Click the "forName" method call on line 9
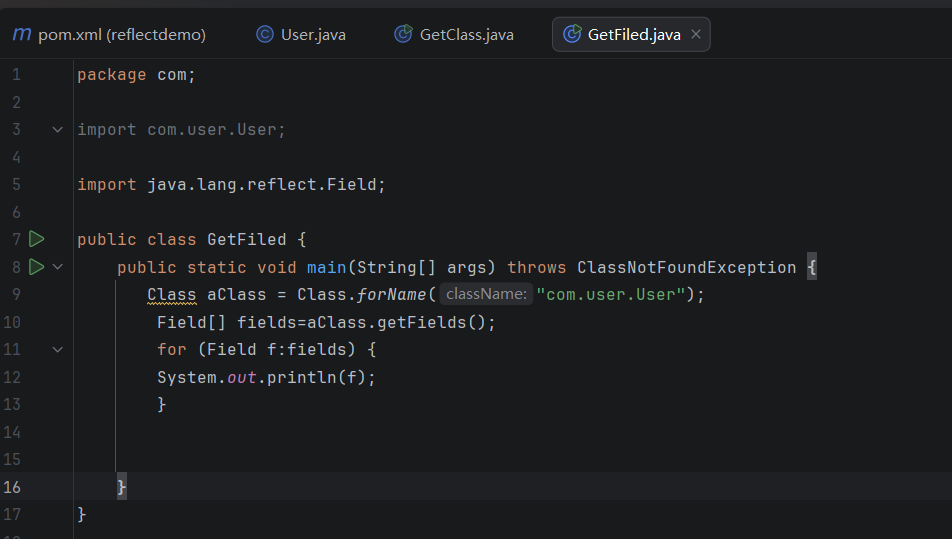Viewport: 952px width, 539px height. (391, 294)
